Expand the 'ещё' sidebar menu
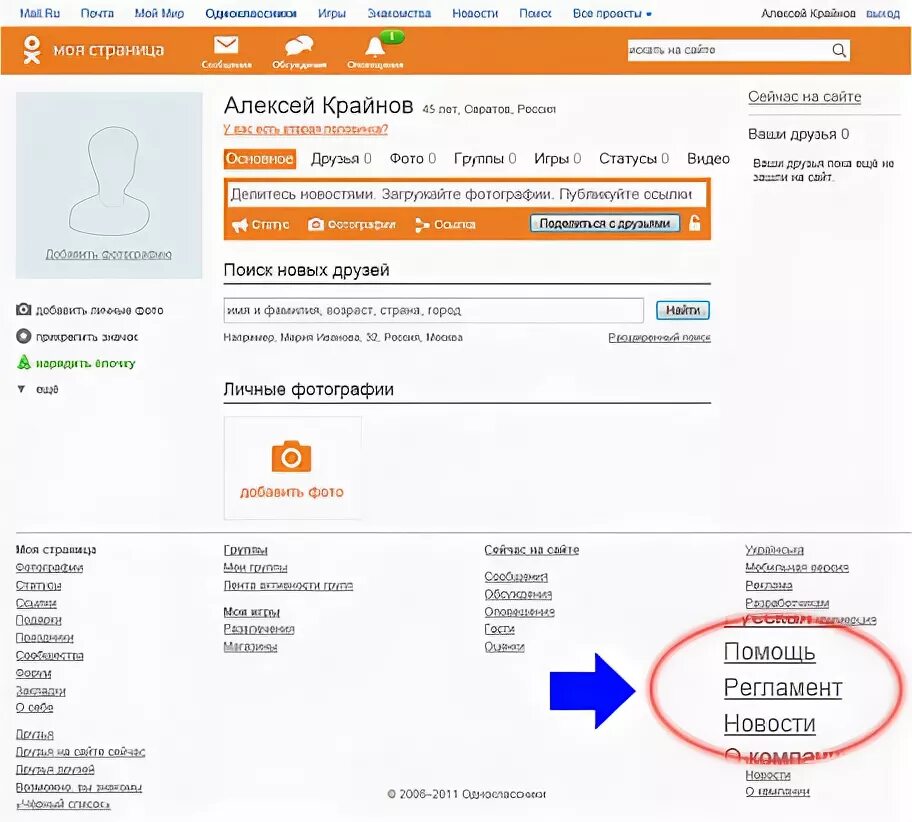 [x=38, y=389]
